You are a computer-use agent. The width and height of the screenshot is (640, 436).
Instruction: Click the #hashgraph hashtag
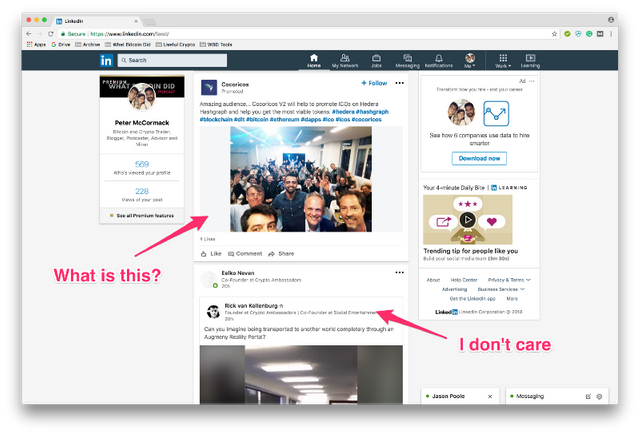pyautogui.click(x=372, y=111)
